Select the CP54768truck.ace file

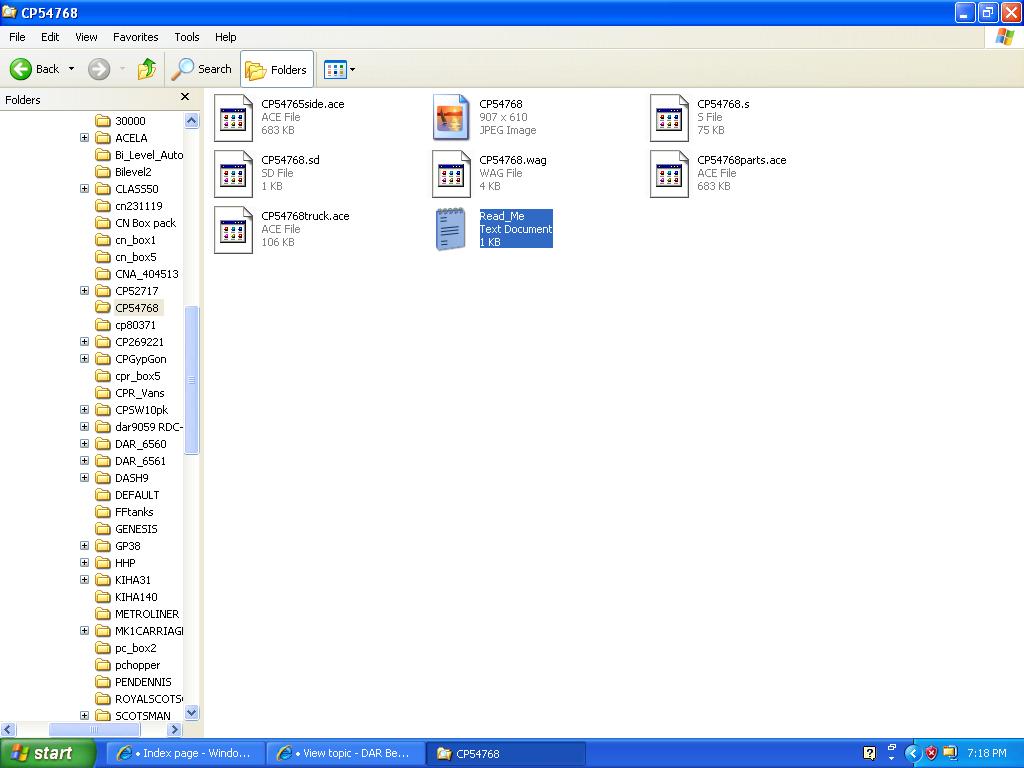coord(233,229)
